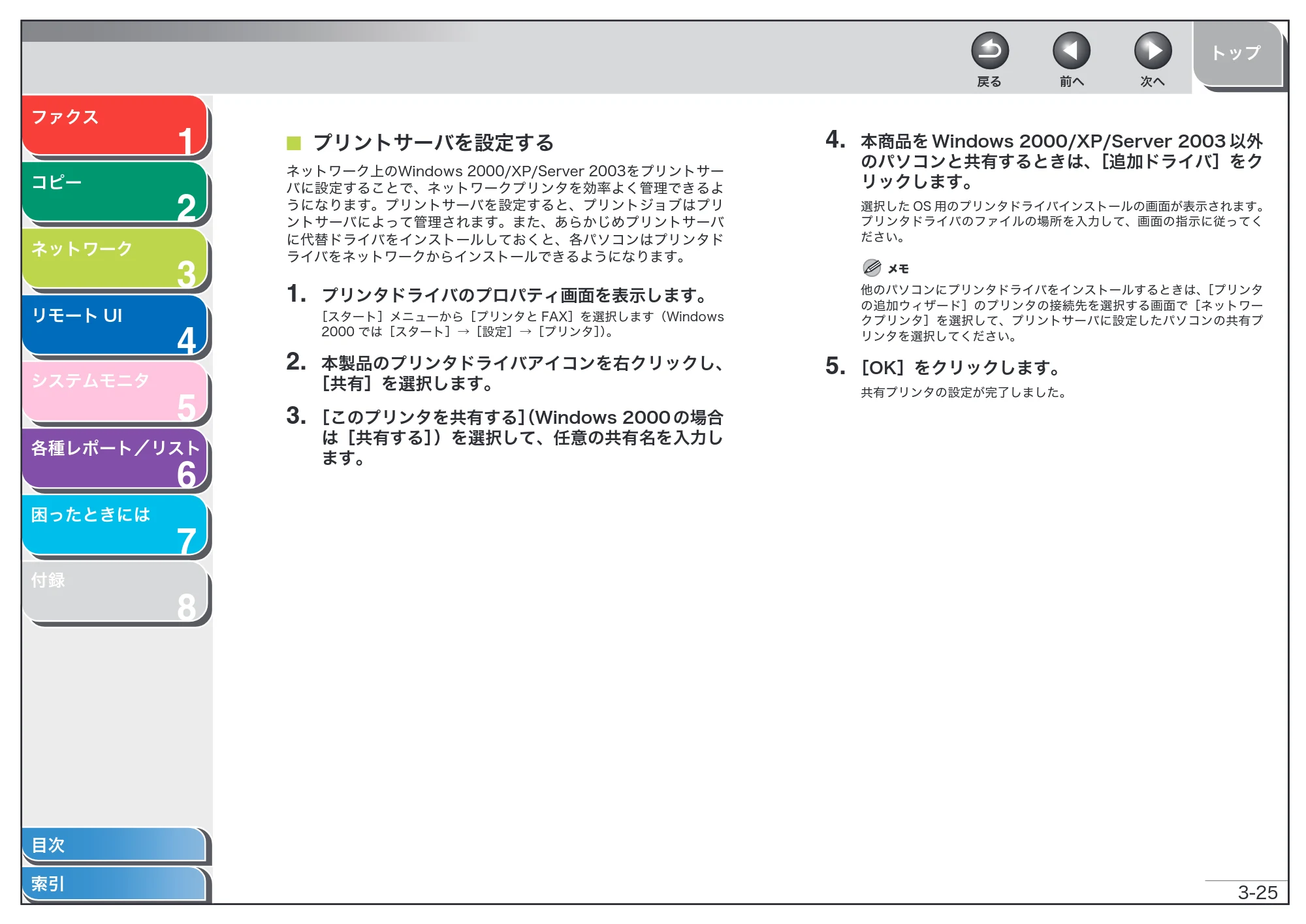Screen dimensions: 1306x924
Task: Click the メモ pencil note icon
Action: pyautogui.click(x=872, y=268)
